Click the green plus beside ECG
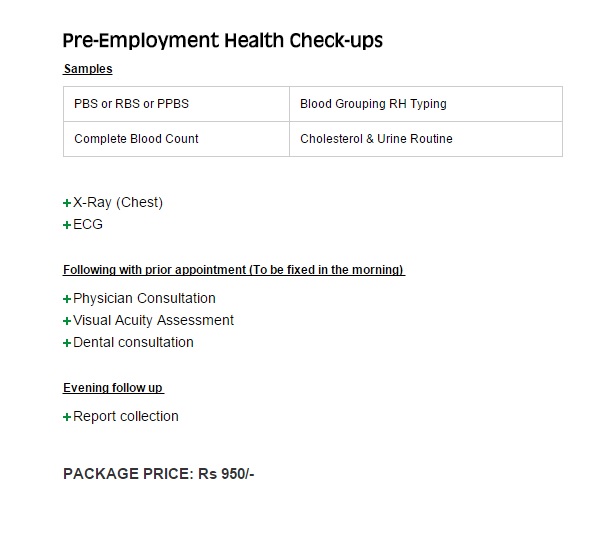The image size is (604, 538). click(x=67, y=225)
